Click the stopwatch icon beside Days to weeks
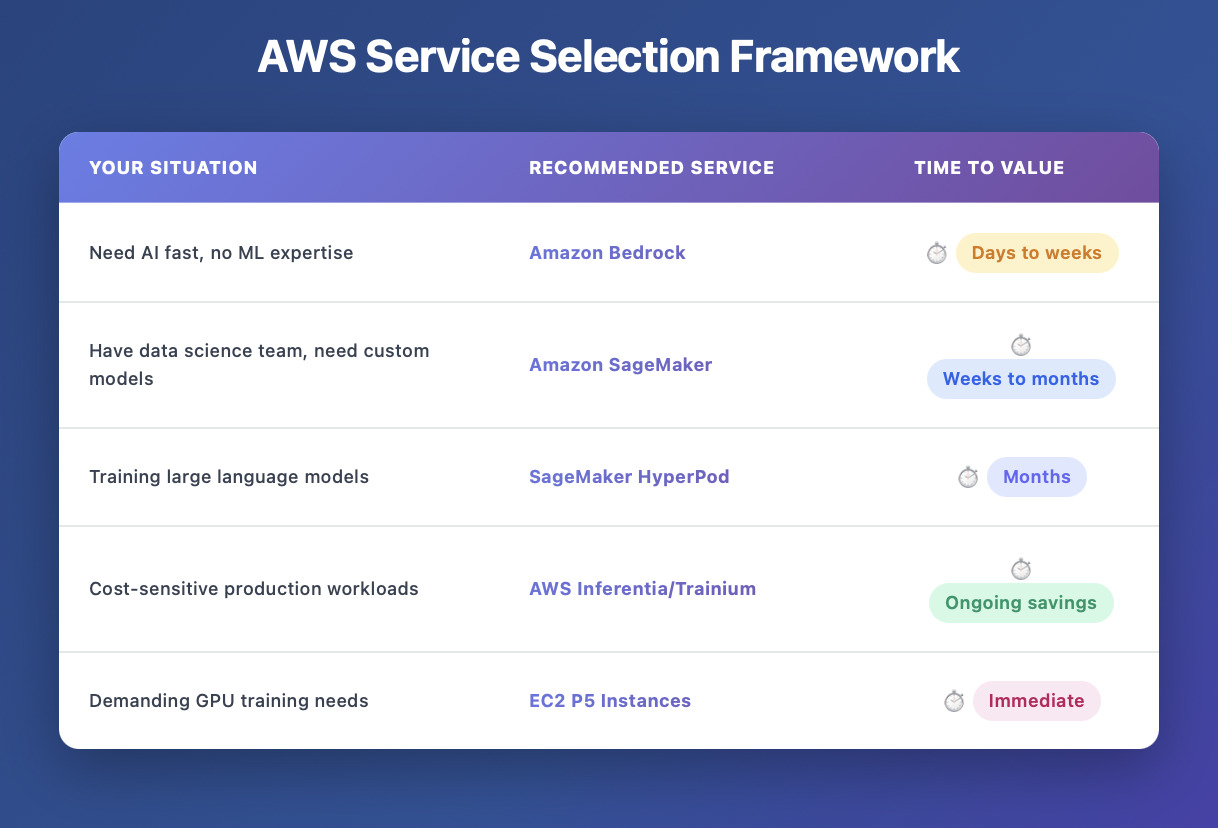Screen dimensions: 1218x828 click(x=936, y=254)
